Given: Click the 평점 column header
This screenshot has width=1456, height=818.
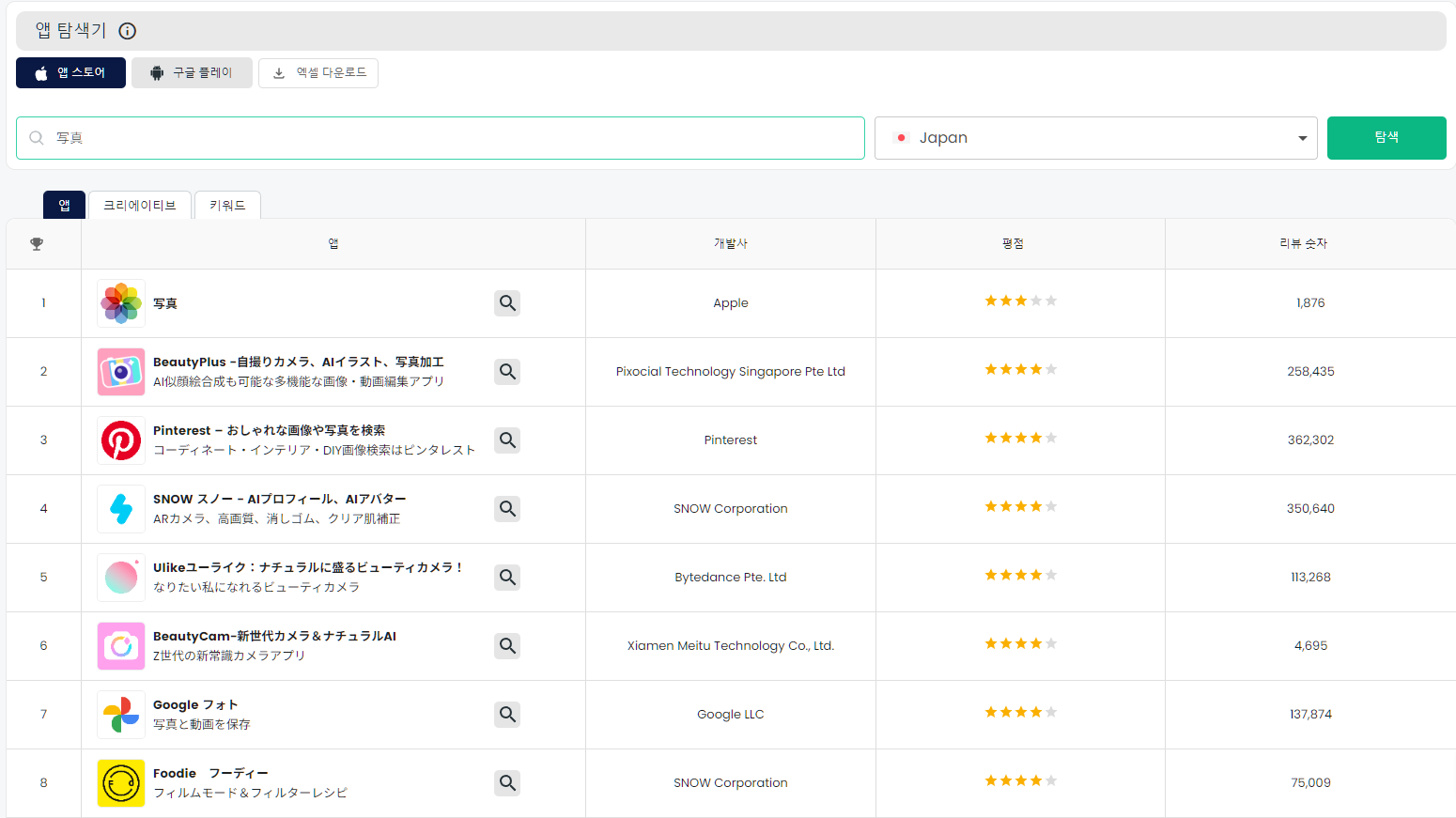Looking at the screenshot, I should point(1013,244).
